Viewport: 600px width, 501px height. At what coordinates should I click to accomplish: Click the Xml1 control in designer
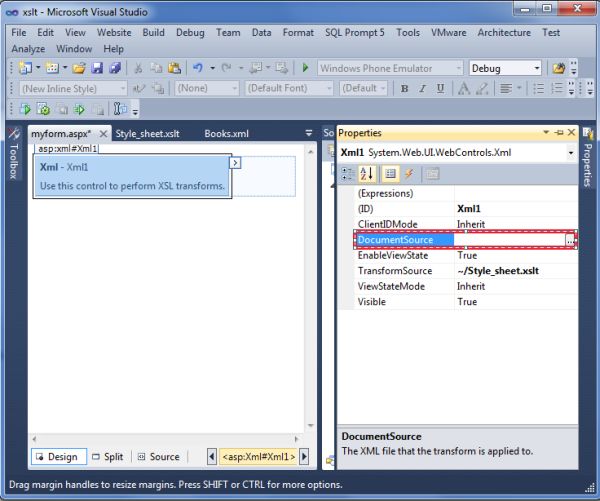tap(132, 176)
